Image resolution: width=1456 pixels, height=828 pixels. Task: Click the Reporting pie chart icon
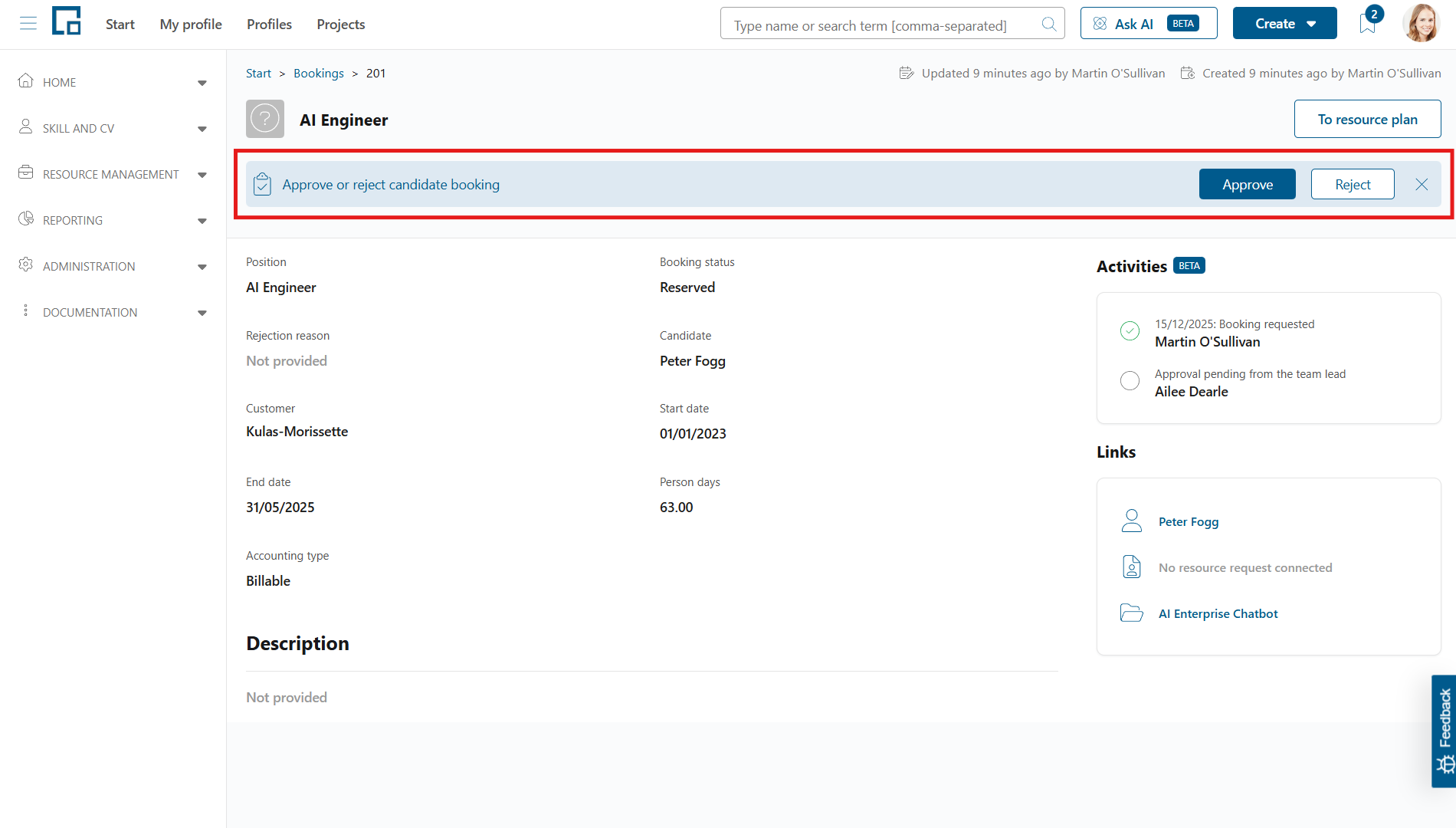tap(26, 219)
